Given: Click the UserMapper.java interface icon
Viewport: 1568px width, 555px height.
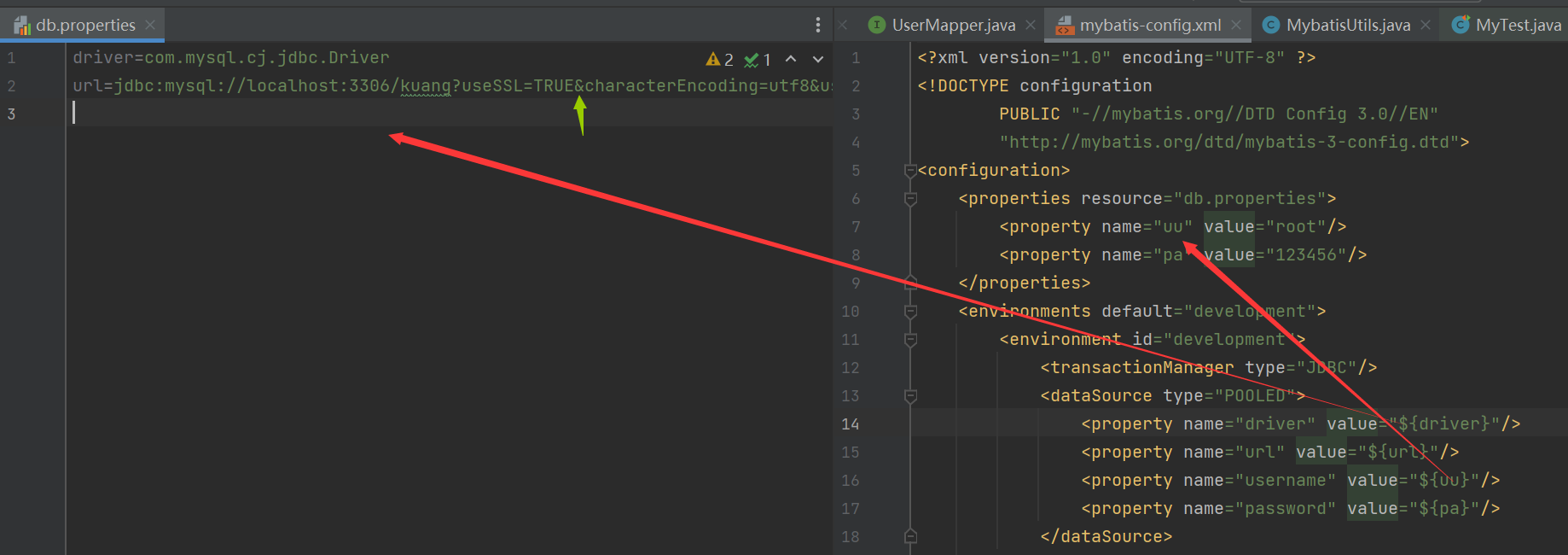Looking at the screenshot, I should pyautogui.click(x=876, y=26).
